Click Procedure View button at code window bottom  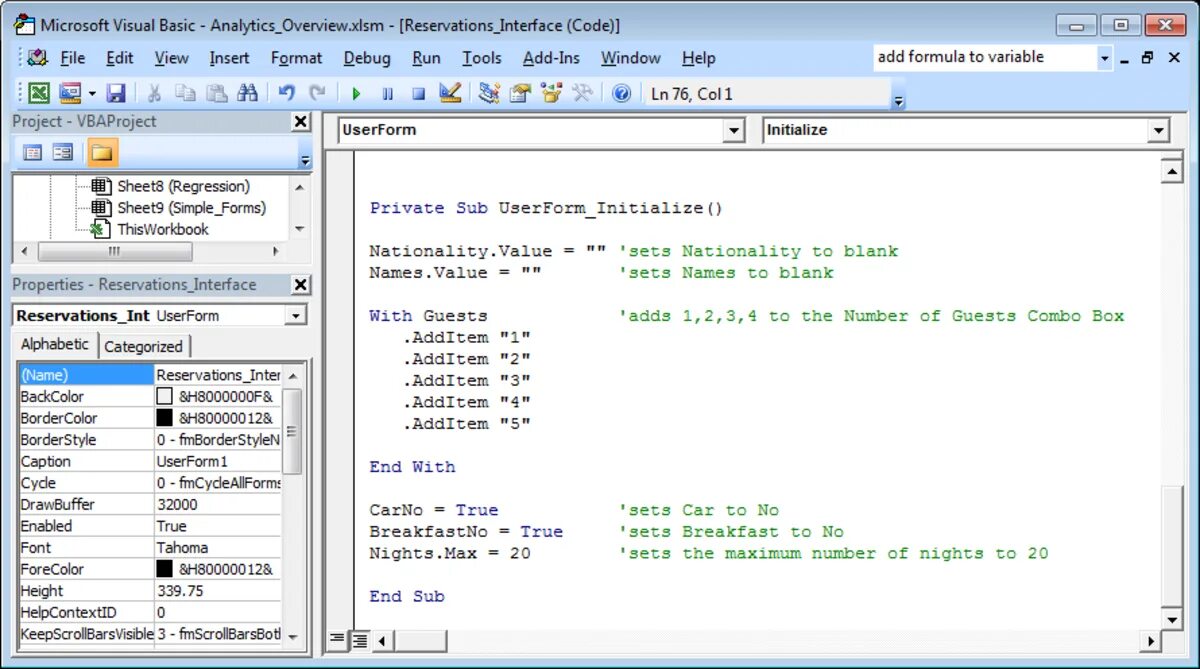[x=337, y=639]
